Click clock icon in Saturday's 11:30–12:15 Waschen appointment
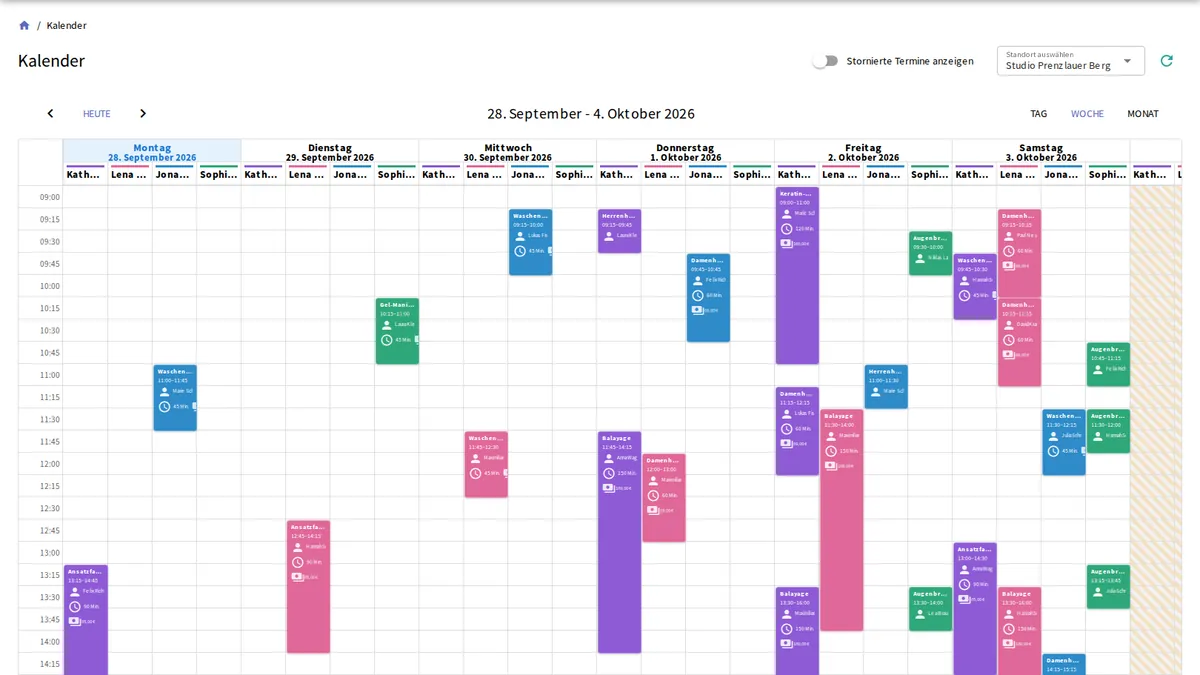This screenshot has width=1200, height=675. [1053, 451]
